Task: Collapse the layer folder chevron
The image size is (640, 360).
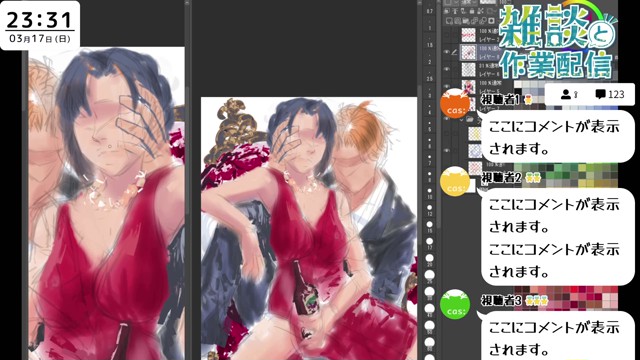Action: 462,119
